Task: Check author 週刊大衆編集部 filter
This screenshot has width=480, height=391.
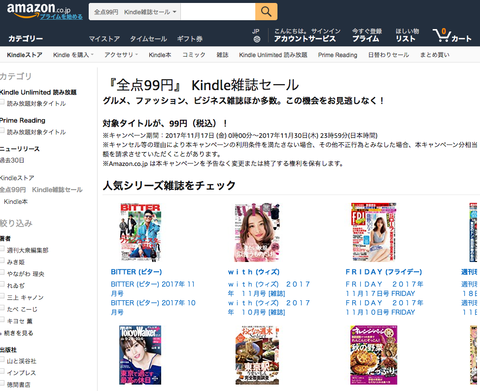Action: coord(2,249)
